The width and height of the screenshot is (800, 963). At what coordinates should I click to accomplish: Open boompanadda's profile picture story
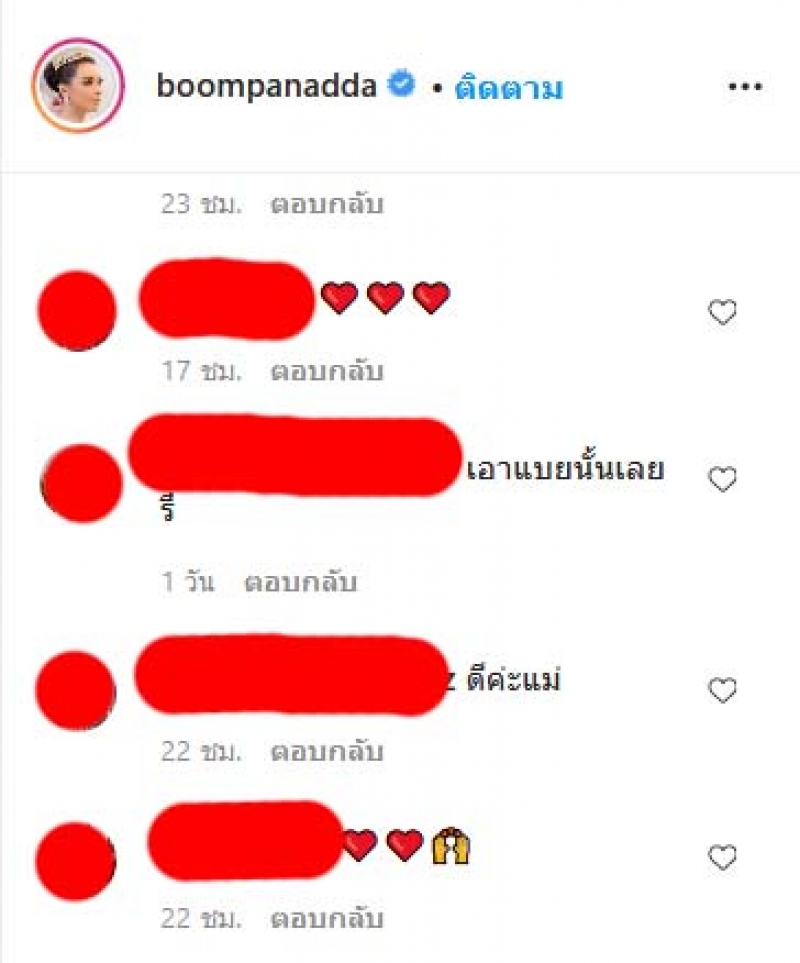click(x=78, y=85)
